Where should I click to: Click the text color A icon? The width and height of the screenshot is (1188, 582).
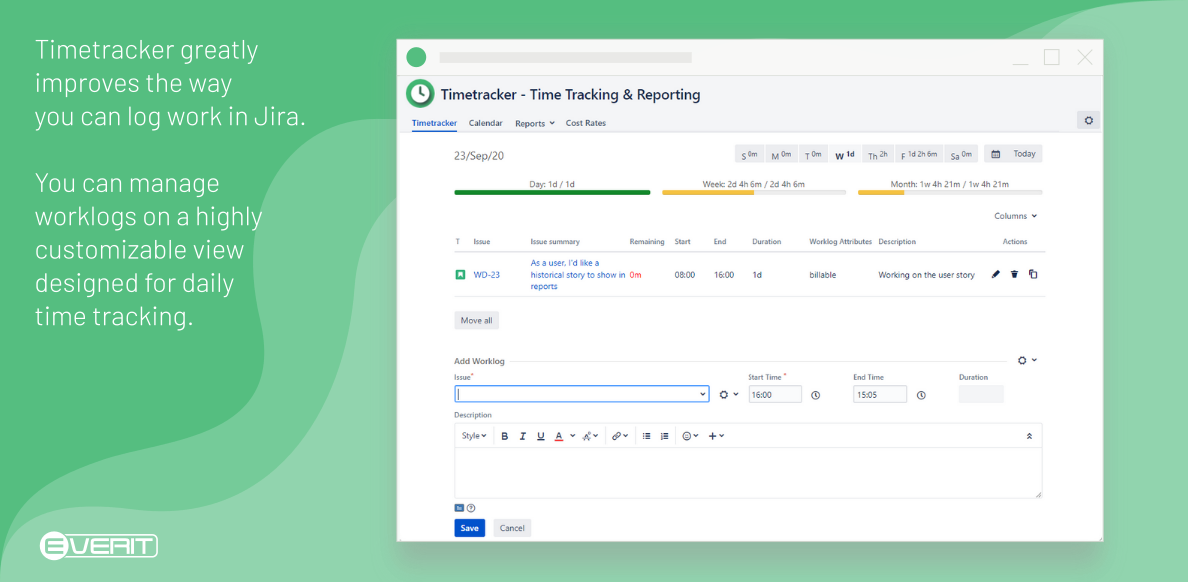559,436
